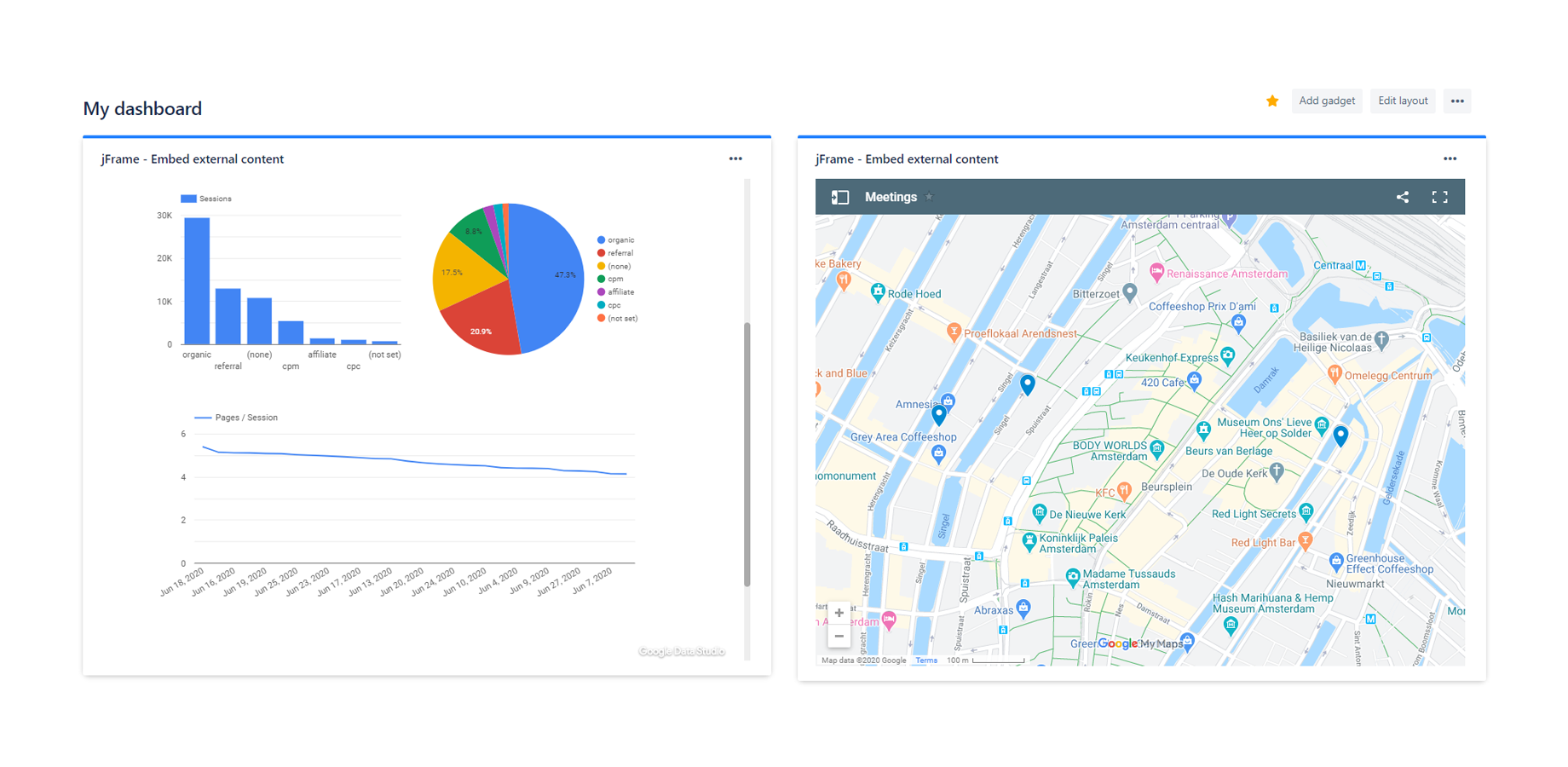1568x767 pixels.
Task: Click the Proeflokaal Arendsnest marker
Action: coord(954,332)
